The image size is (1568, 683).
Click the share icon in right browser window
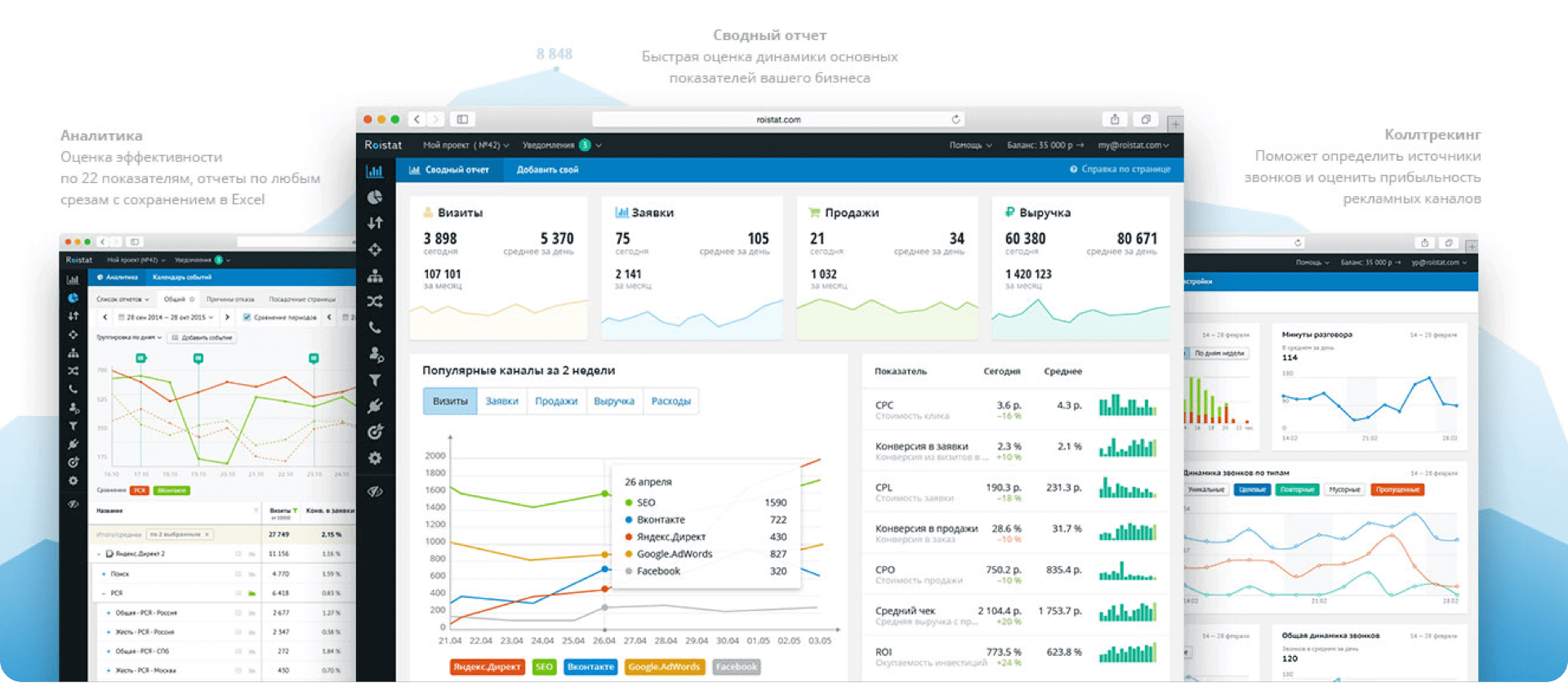[1424, 243]
